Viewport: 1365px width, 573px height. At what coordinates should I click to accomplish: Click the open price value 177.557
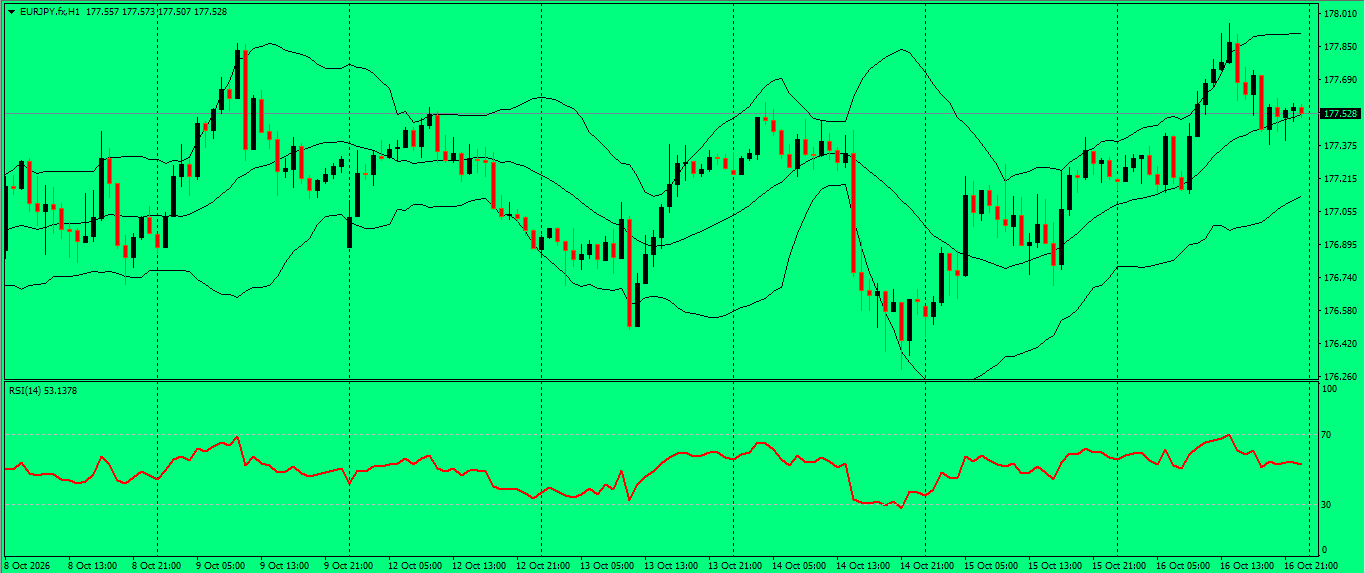tap(102, 12)
